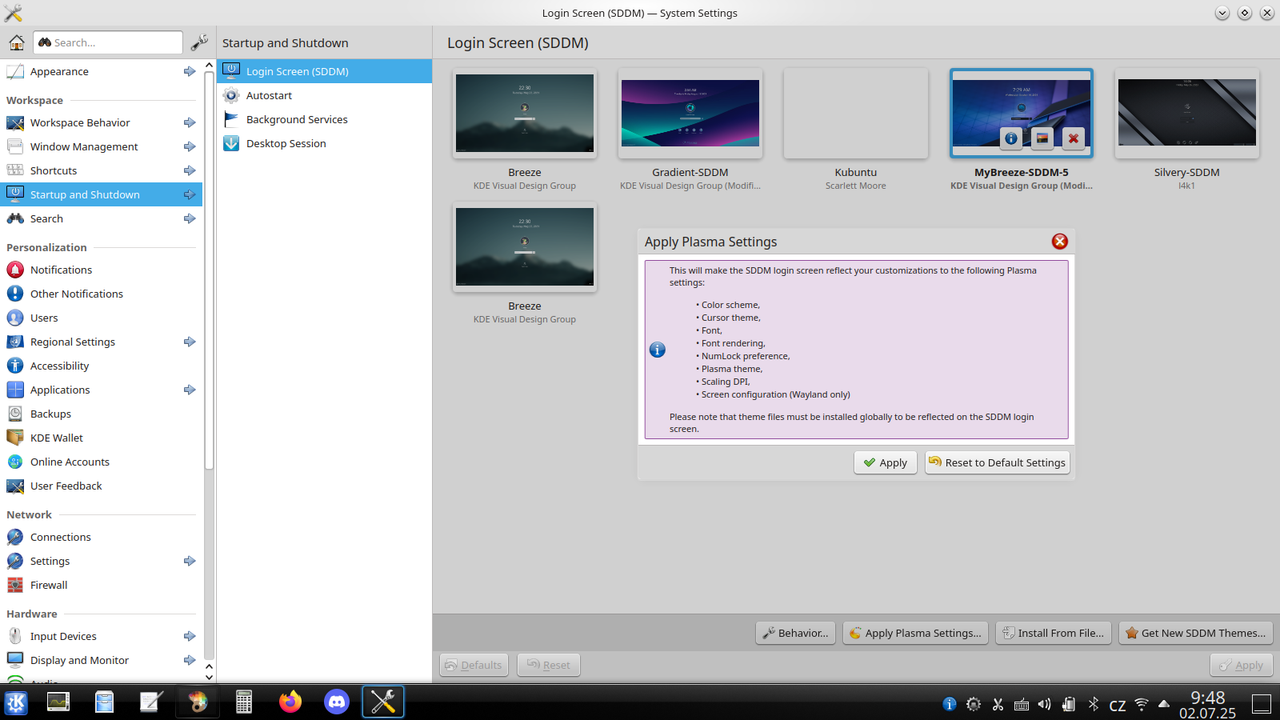Open Connections under Network
Image resolution: width=1280 pixels, height=720 pixels.
coord(101,536)
